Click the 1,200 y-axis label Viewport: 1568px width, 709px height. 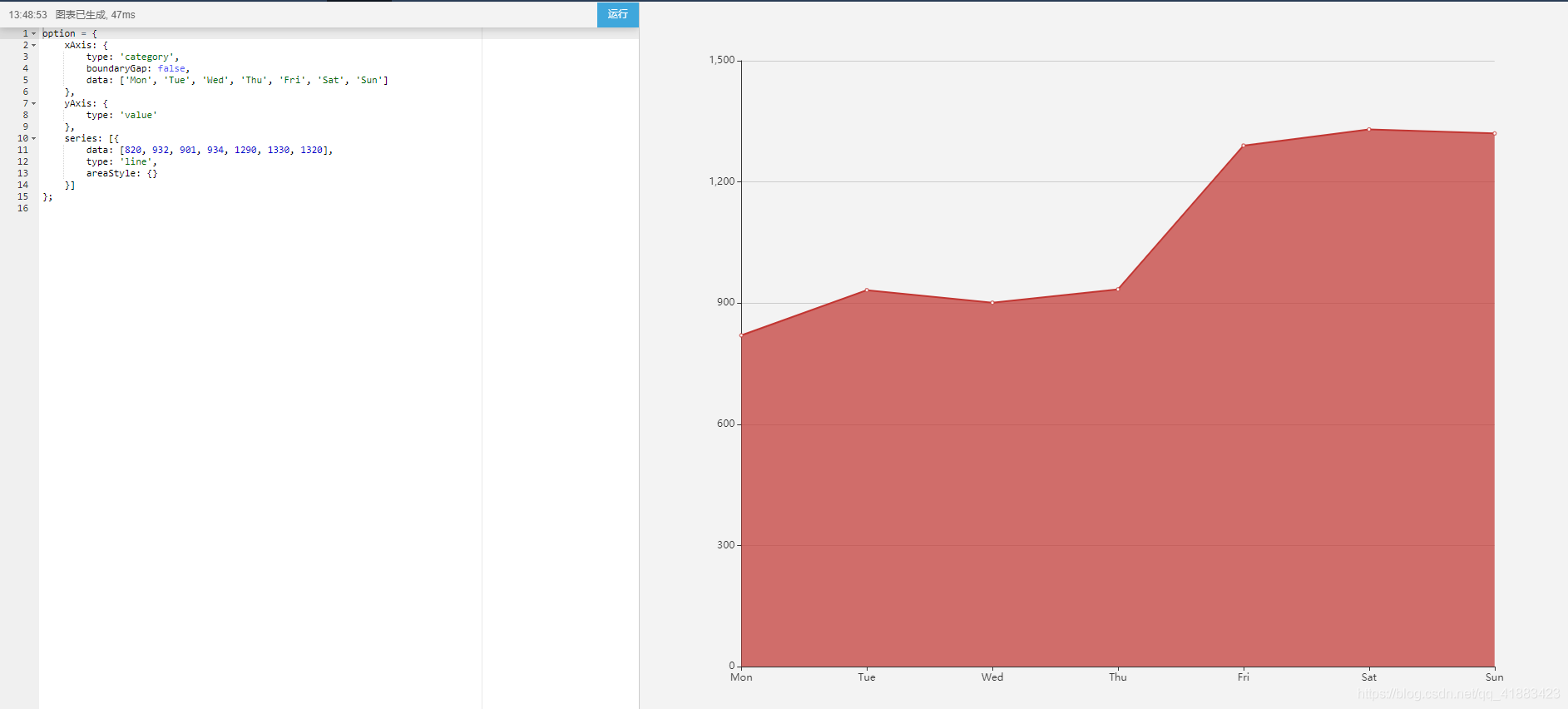tap(722, 181)
